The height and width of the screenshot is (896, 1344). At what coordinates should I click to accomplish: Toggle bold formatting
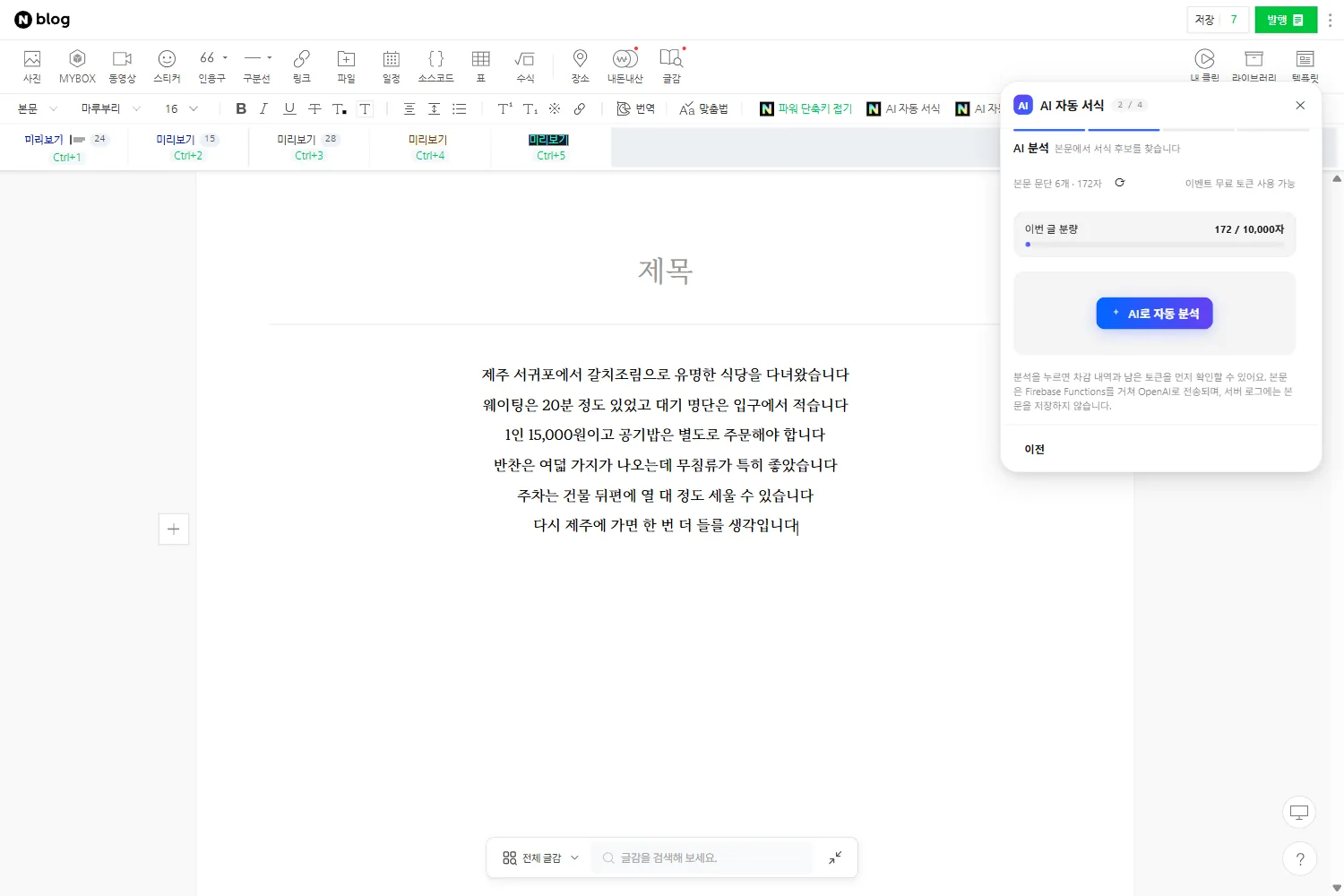(241, 108)
